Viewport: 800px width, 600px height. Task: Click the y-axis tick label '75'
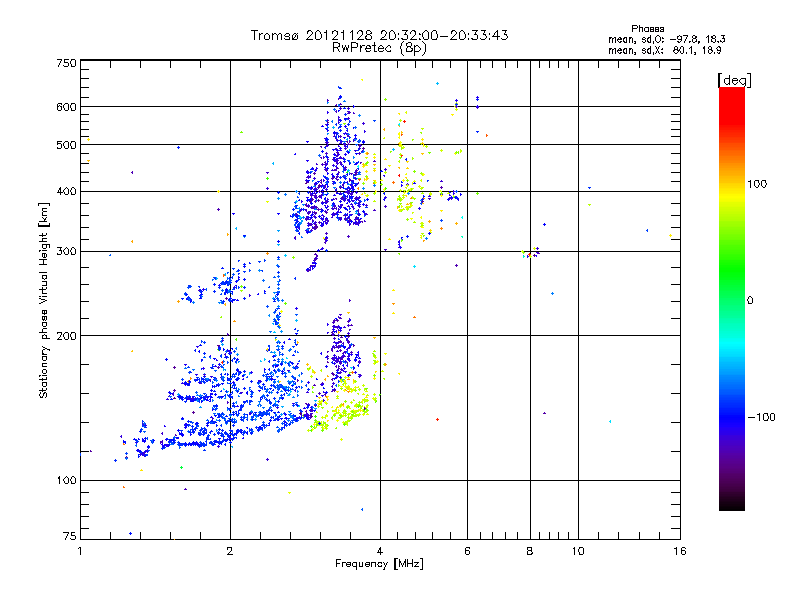(70, 536)
